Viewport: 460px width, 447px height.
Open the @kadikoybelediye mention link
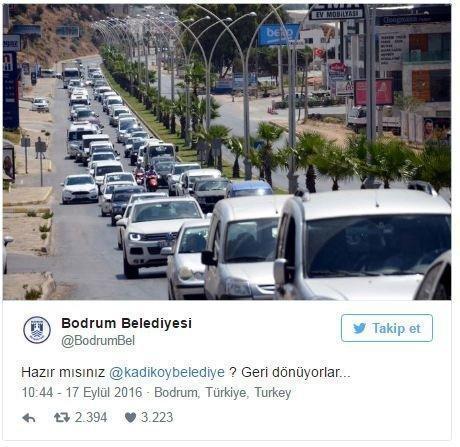tap(167, 372)
